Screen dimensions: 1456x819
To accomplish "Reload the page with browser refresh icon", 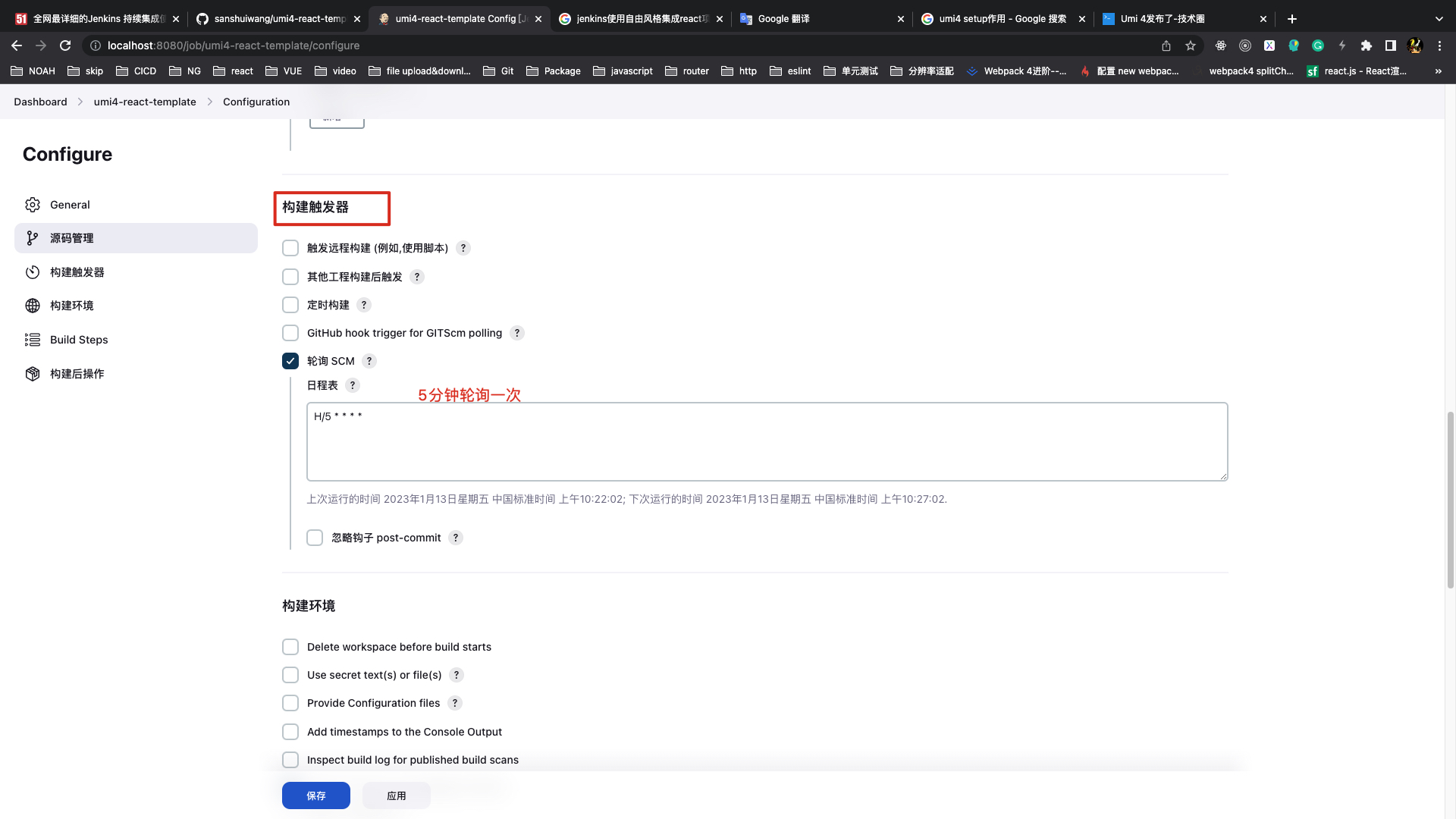I will 65,45.
